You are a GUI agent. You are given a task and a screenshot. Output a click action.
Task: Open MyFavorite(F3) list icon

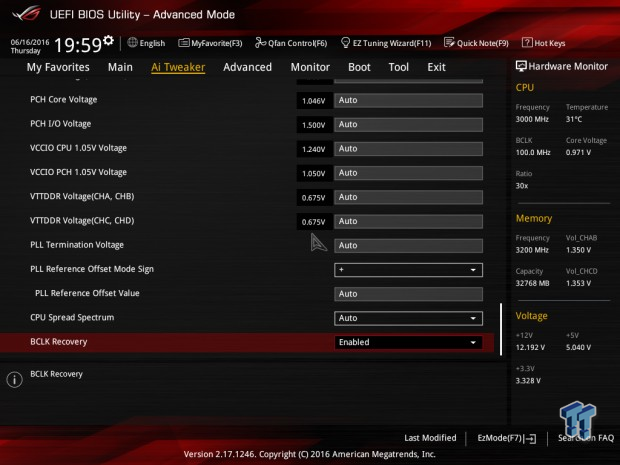point(183,43)
